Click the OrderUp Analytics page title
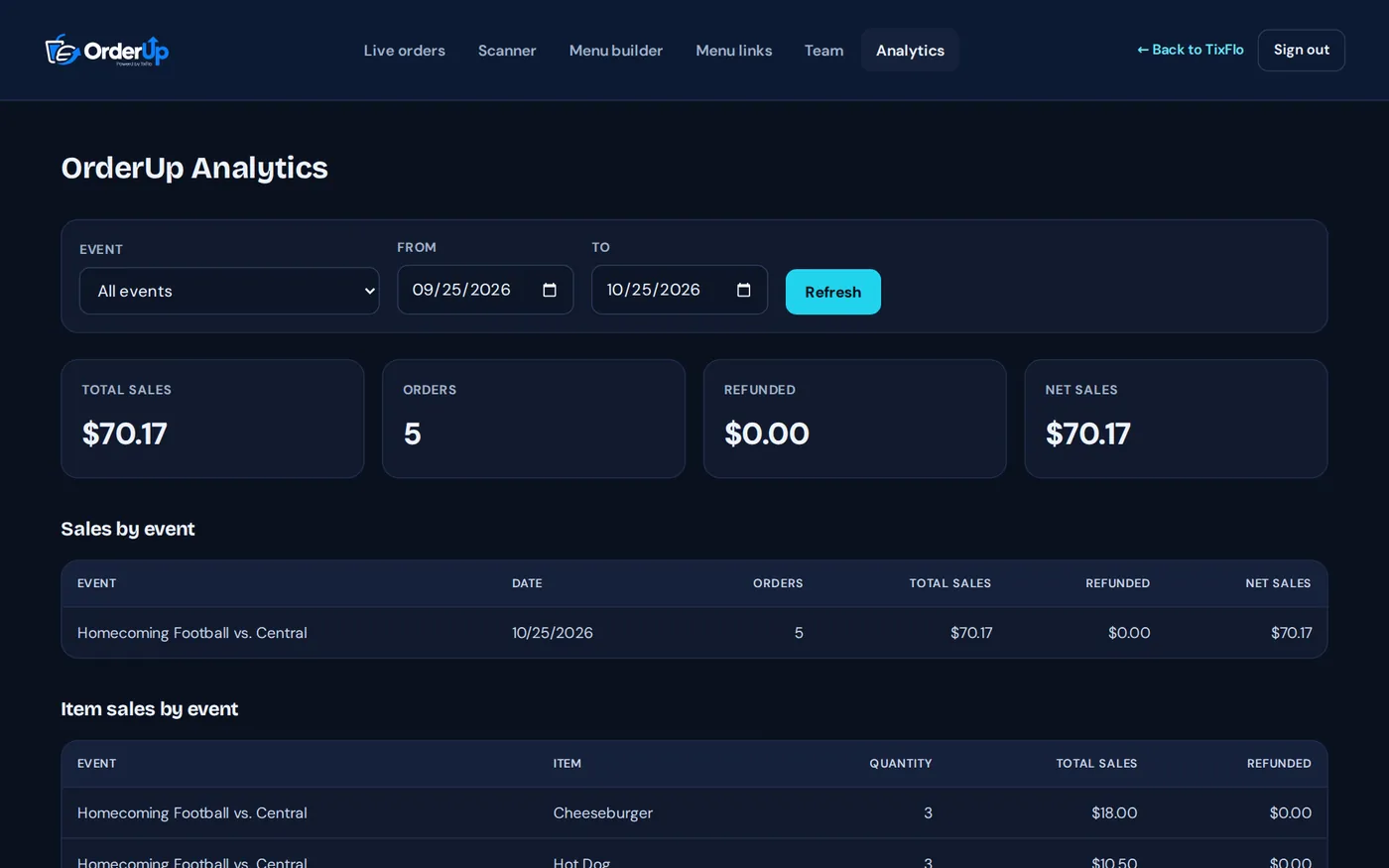 click(x=194, y=168)
